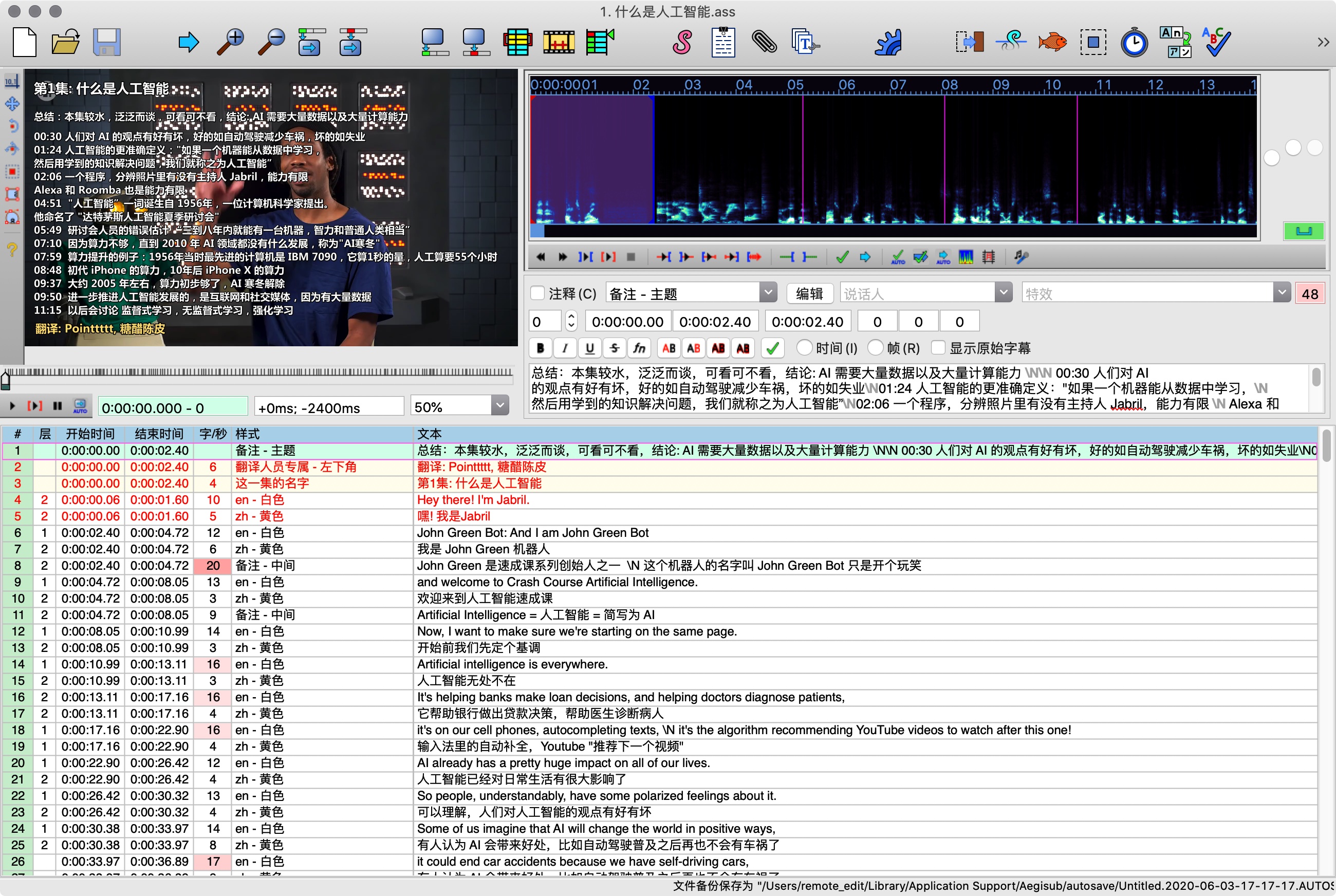Open shift times tool

[x=970, y=42]
